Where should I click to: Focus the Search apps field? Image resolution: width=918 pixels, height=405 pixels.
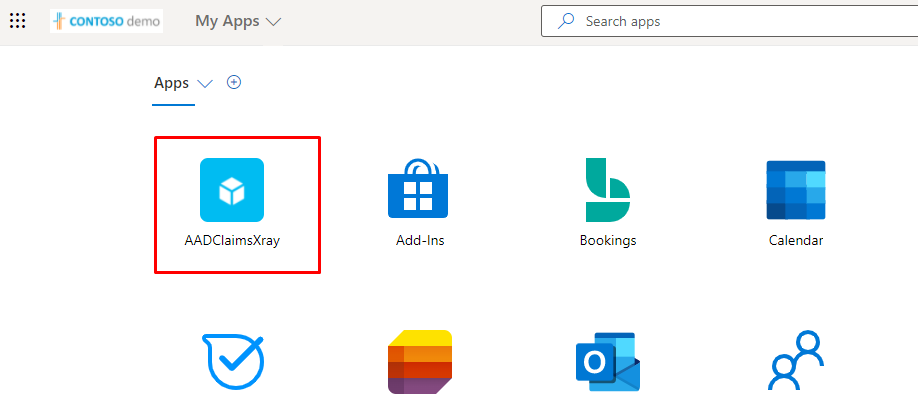(x=740, y=21)
